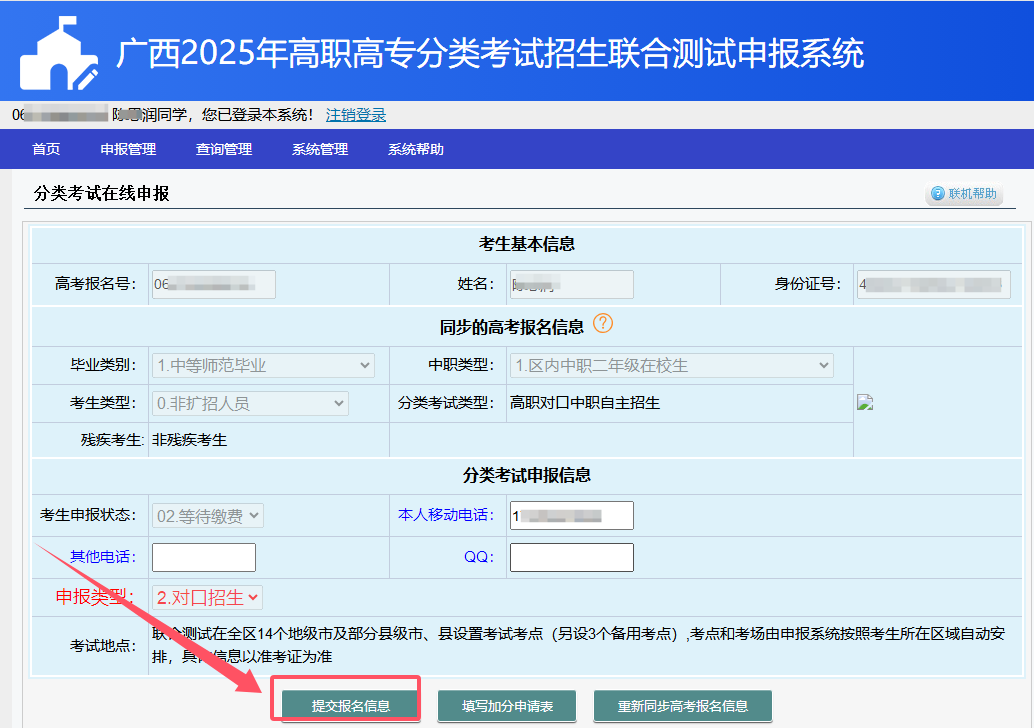Expand 考生类型 dropdown
The height and width of the screenshot is (728, 1034).
(x=250, y=403)
